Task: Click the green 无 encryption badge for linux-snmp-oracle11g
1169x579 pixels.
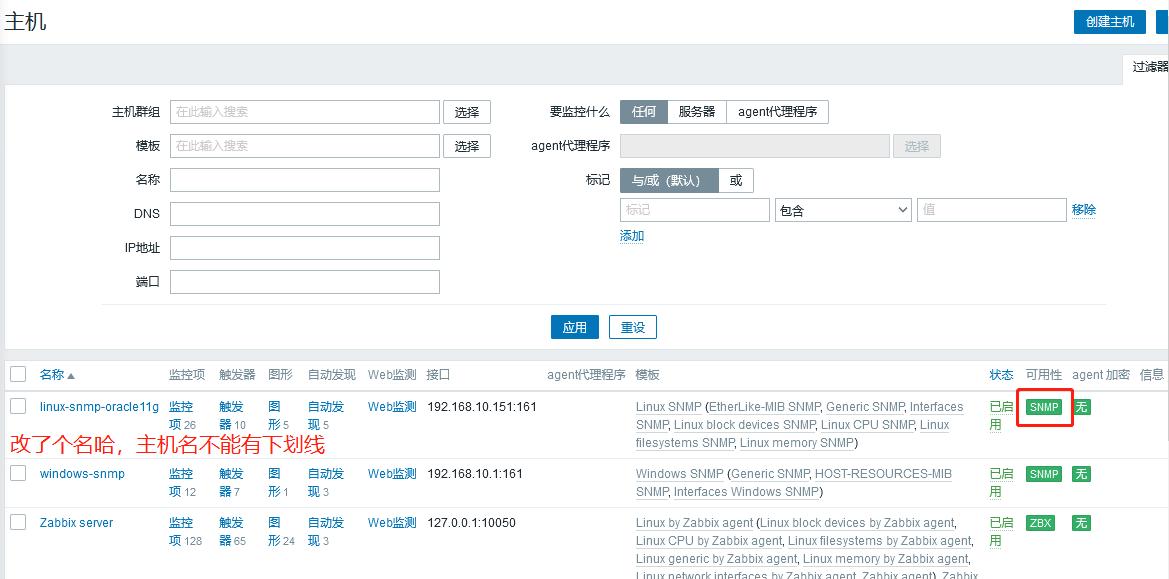Action: pos(1080,407)
